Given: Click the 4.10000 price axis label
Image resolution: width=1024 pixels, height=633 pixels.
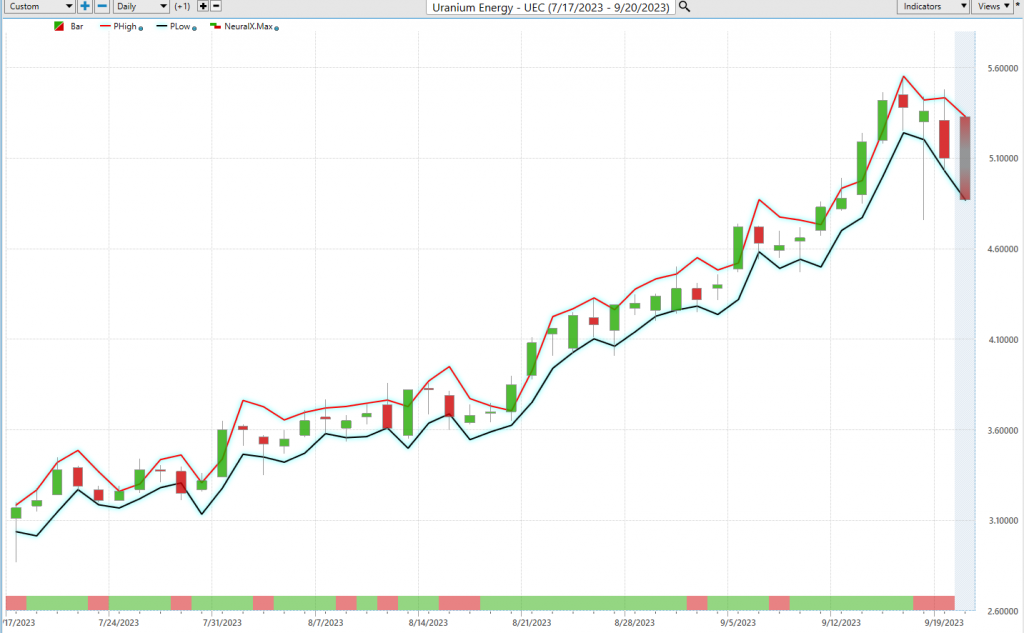Looking at the screenshot, I should pos(1004,340).
